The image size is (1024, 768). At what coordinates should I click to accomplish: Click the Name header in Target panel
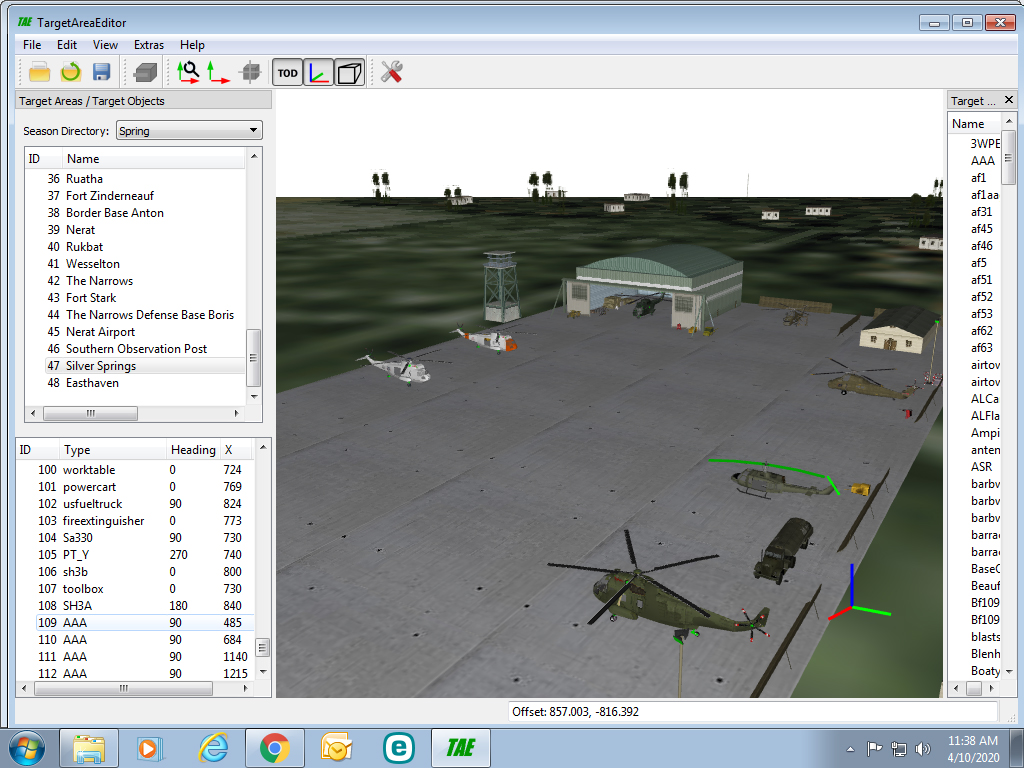pos(974,123)
